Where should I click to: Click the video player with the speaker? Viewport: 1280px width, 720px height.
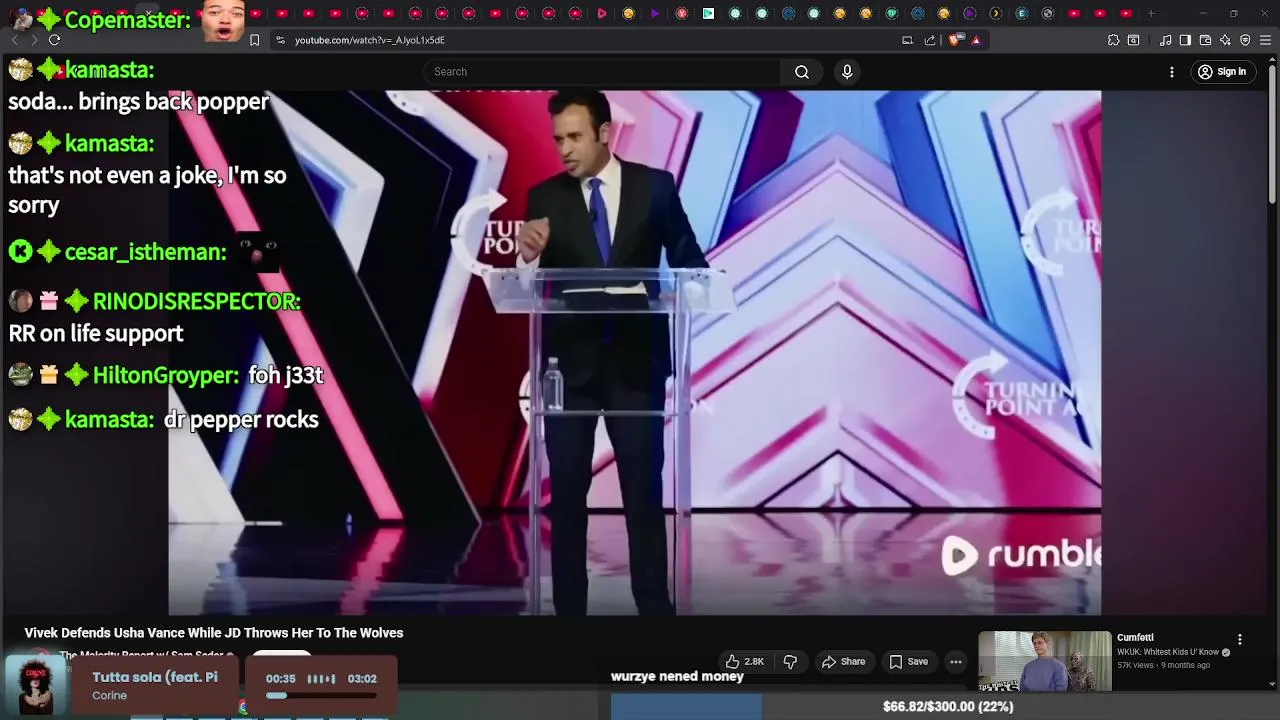pyautogui.click(x=634, y=352)
